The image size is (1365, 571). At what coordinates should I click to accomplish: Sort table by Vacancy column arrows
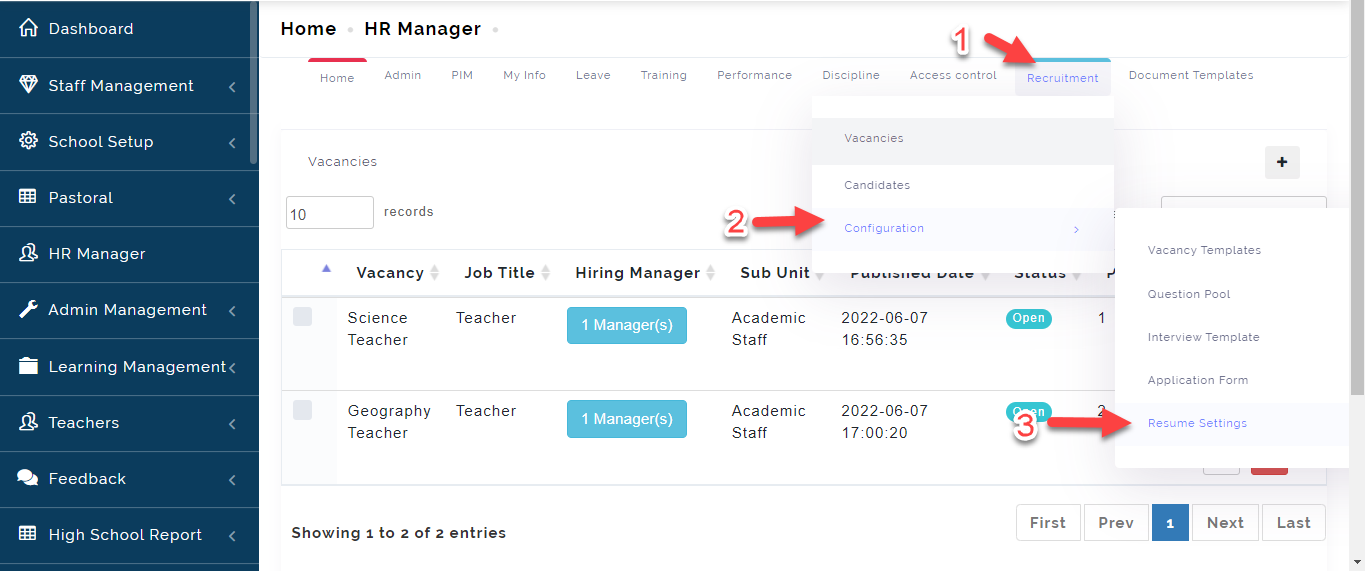pyautogui.click(x=434, y=273)
